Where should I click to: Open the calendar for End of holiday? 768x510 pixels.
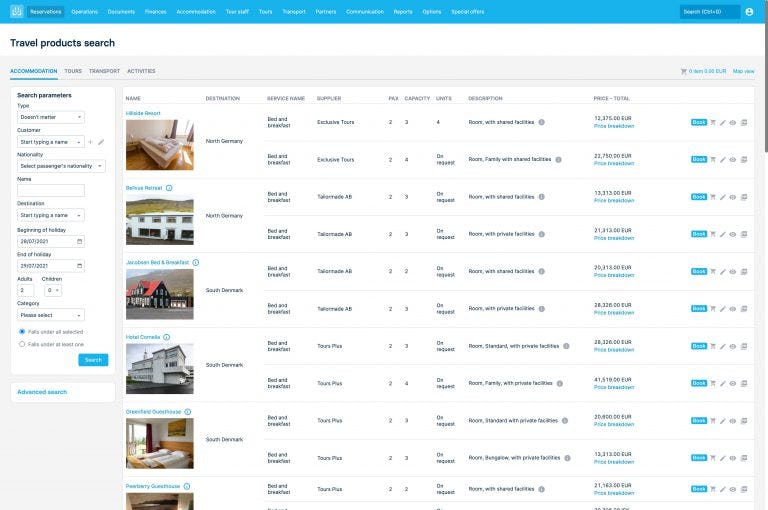79,266
